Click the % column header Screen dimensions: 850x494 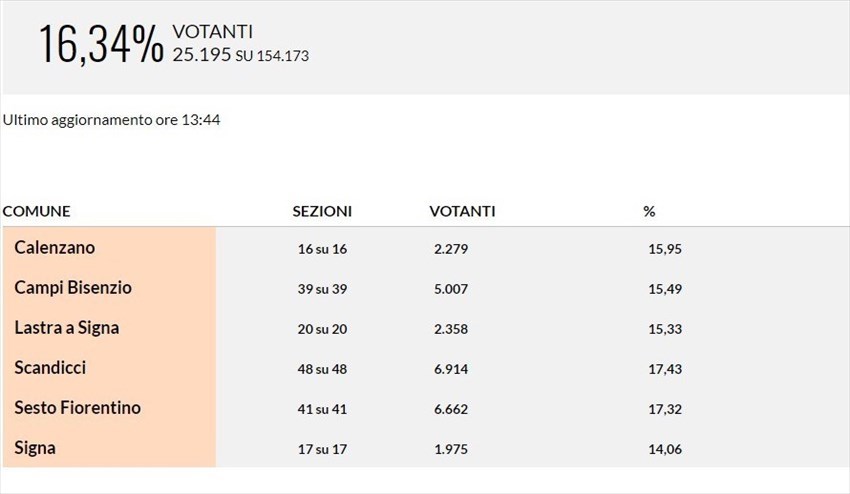click(x=649, y=212)
